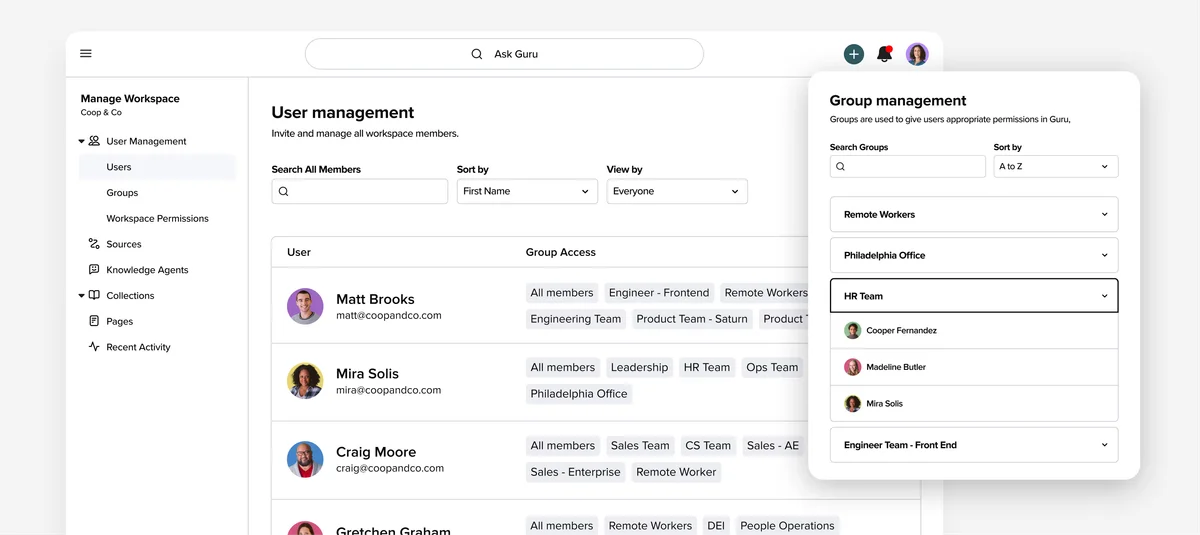The height and width of the screenshot is (535, 1200).
Task: Open the A to Z sort dropdown
Action: pos(1056,167)
